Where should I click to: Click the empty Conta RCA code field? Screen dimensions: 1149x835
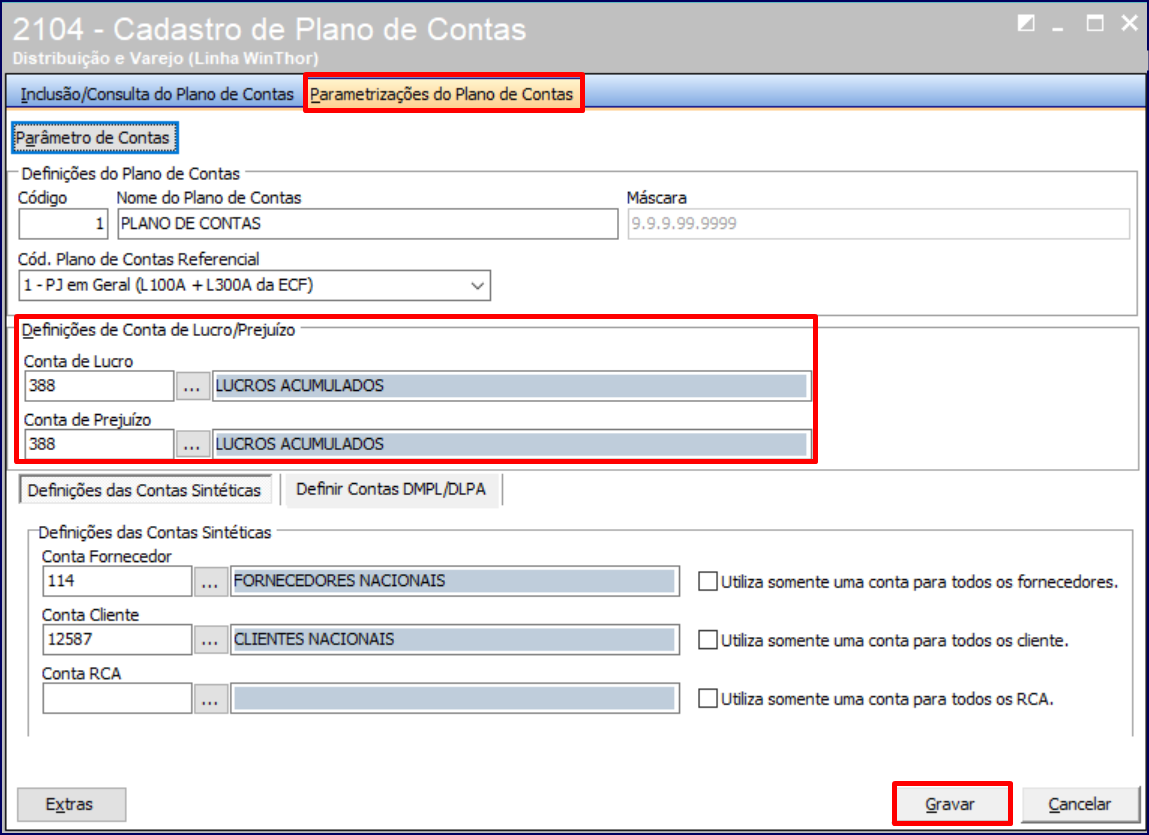pyautogui.click(x=117, y=698)
